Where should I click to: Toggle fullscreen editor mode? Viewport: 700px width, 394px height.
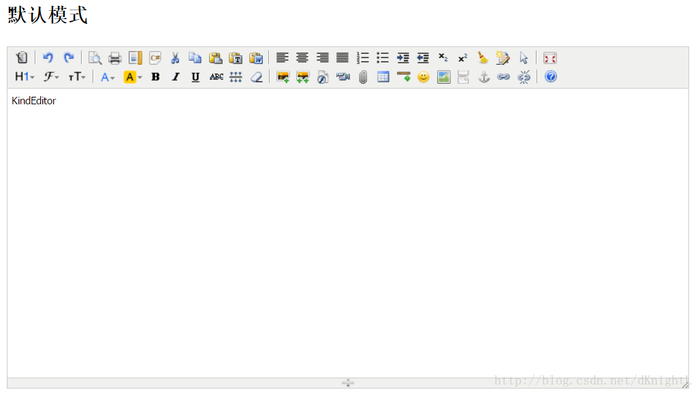click(x=550, y=58)
